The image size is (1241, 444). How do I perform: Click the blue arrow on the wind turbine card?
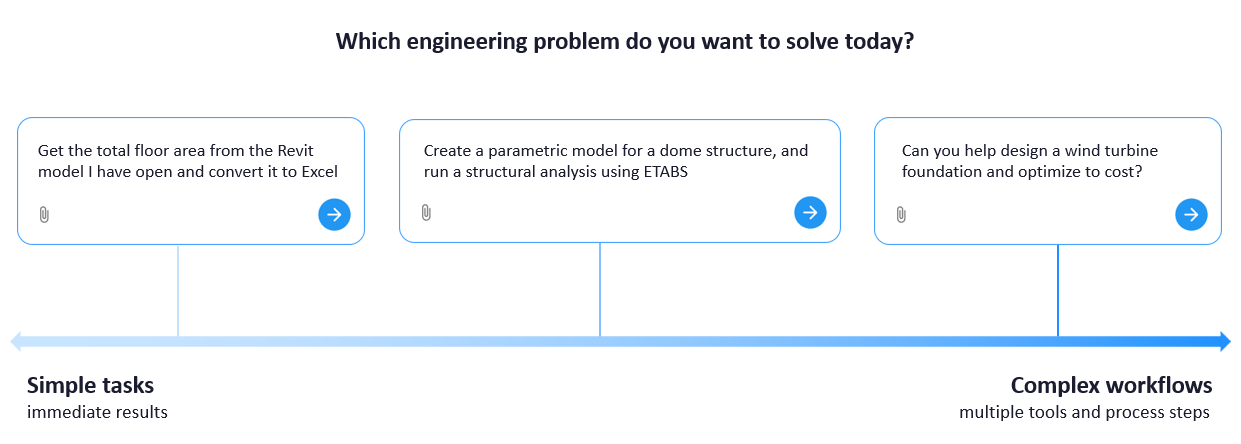pyautogui.click(x=1191, y=214)
